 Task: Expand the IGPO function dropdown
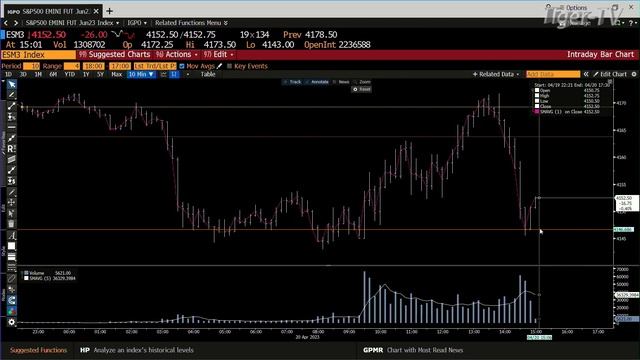click(x=137, y=23)
